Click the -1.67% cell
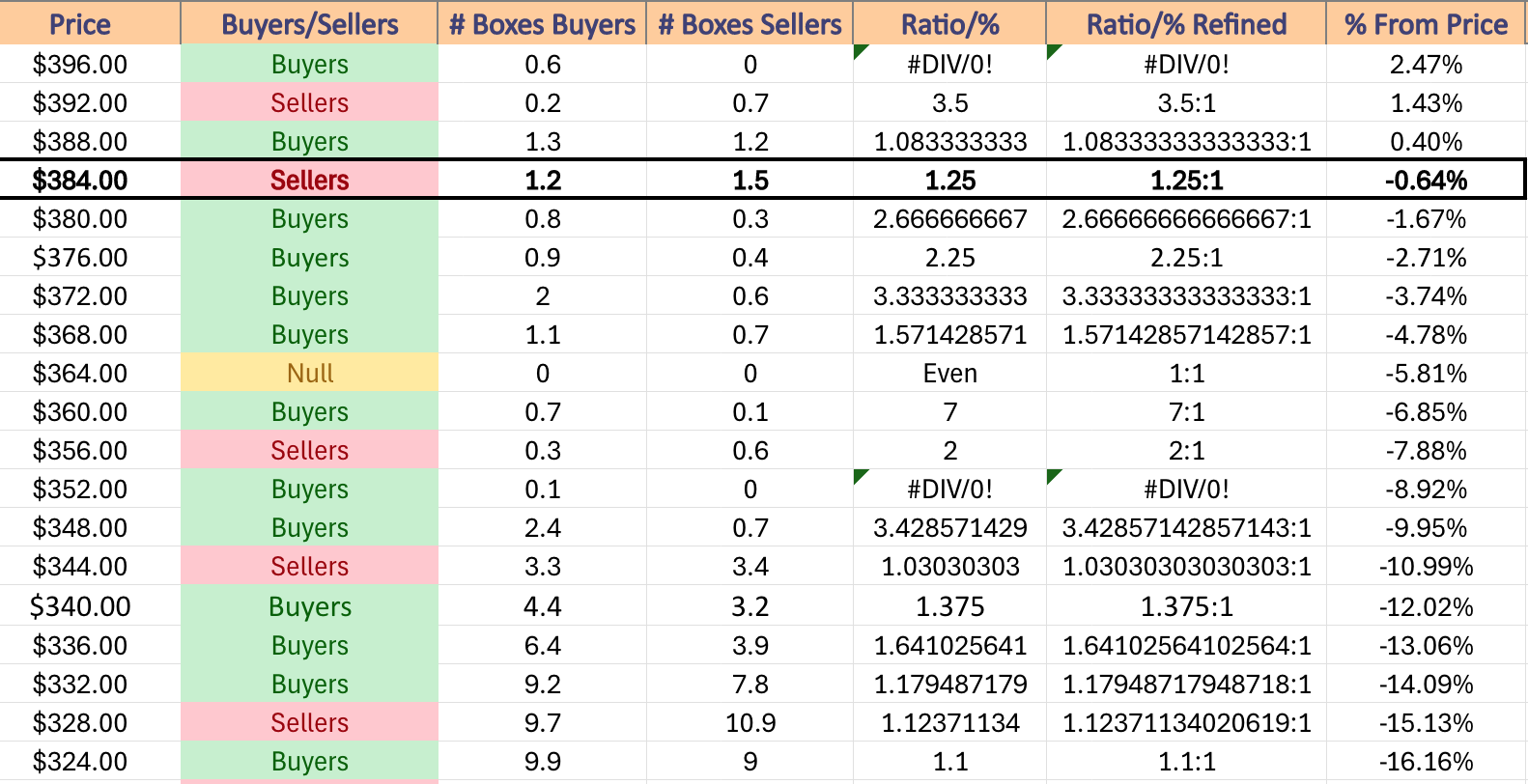The width and height of the screenshot is (1528, 784). [x=1426, y=219]
